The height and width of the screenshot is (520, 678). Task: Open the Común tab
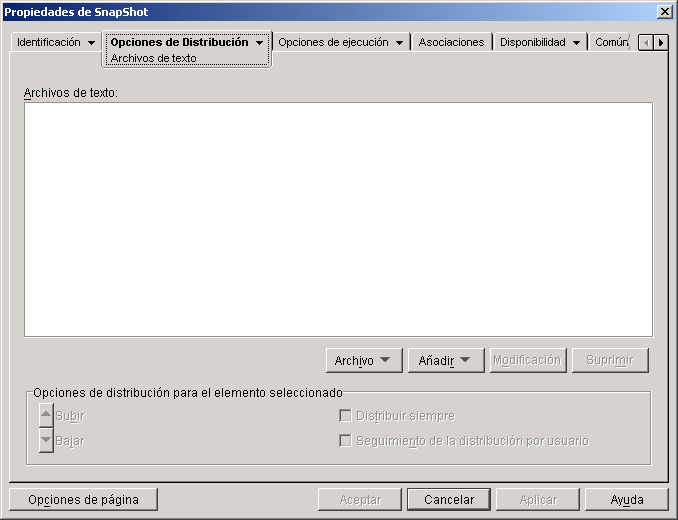coord(611,42)
